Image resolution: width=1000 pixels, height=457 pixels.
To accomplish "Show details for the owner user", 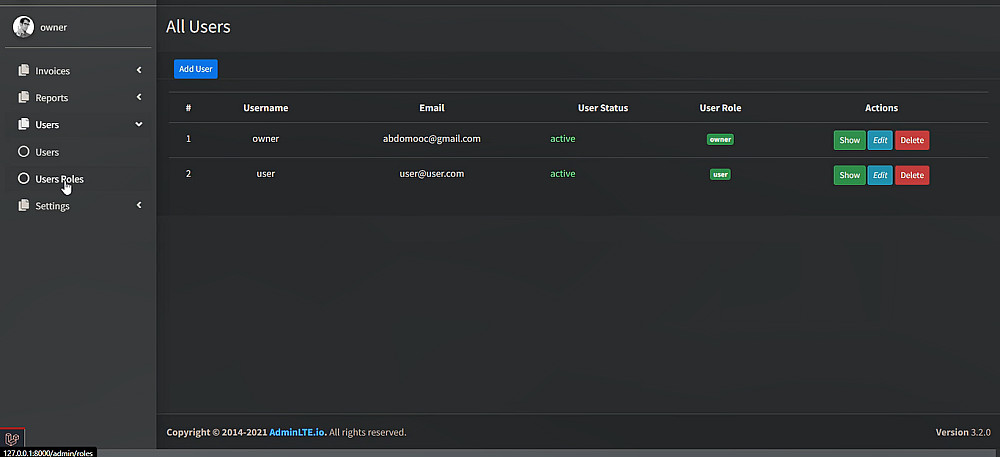I will click(849, 140).
